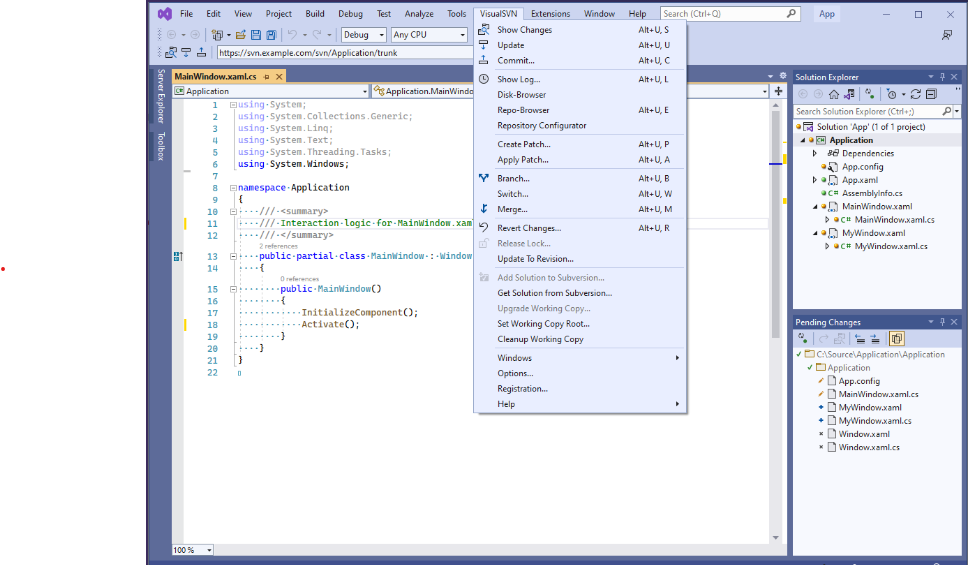Click the VisualSVN Commit icon in the toolbar
This screenshot has height=565, width=968.
202,53
